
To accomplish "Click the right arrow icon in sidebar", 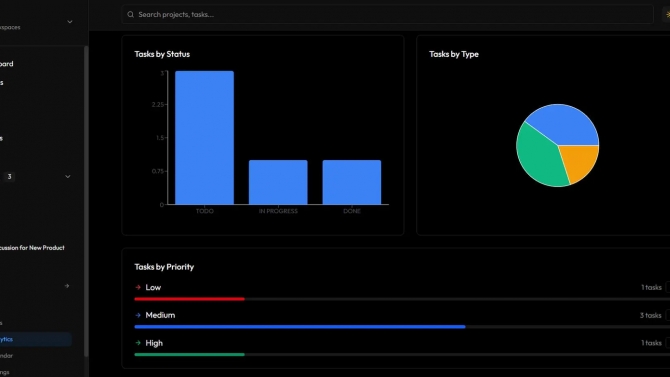I will 67,286.
